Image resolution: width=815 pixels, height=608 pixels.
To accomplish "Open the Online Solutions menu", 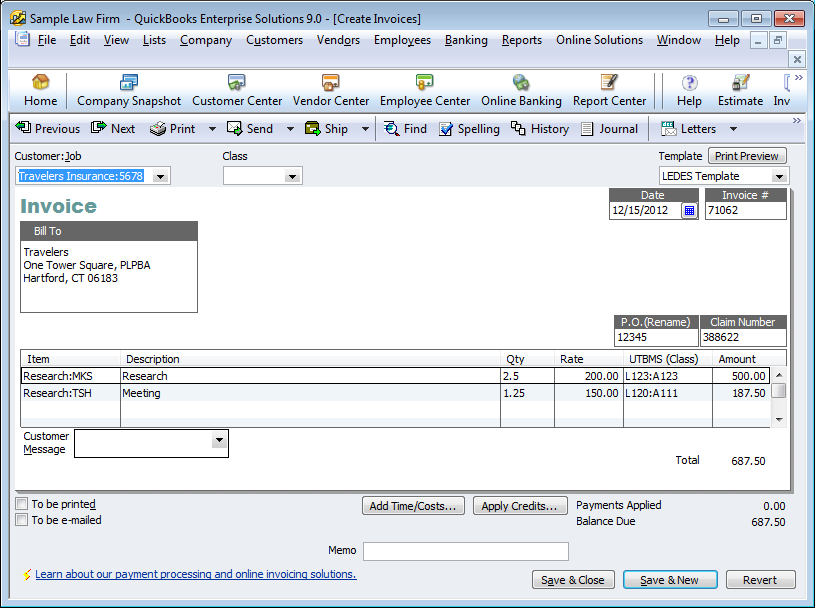I will coord(599,40).
